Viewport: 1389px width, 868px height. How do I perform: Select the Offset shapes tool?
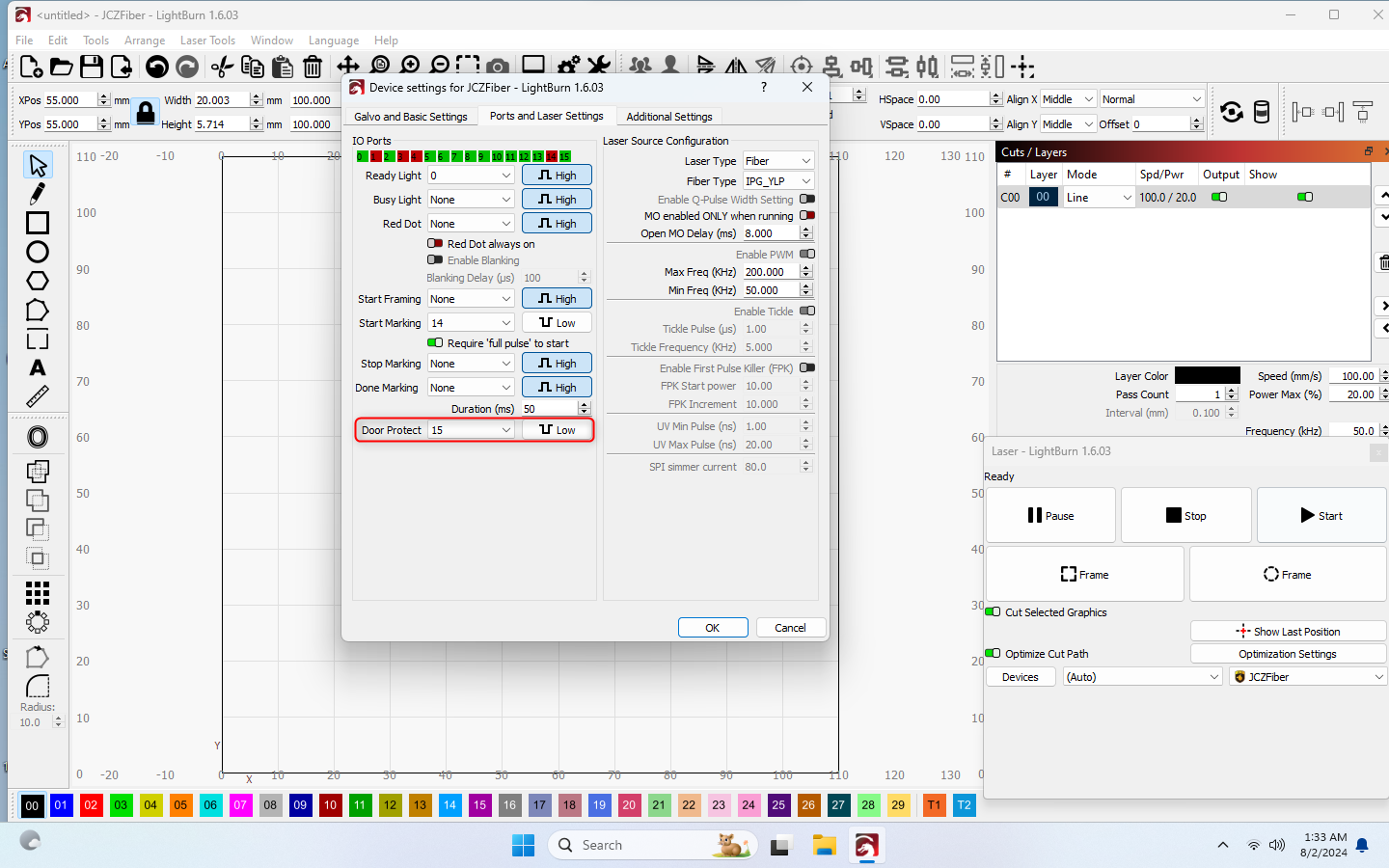(x=38, y=437)
